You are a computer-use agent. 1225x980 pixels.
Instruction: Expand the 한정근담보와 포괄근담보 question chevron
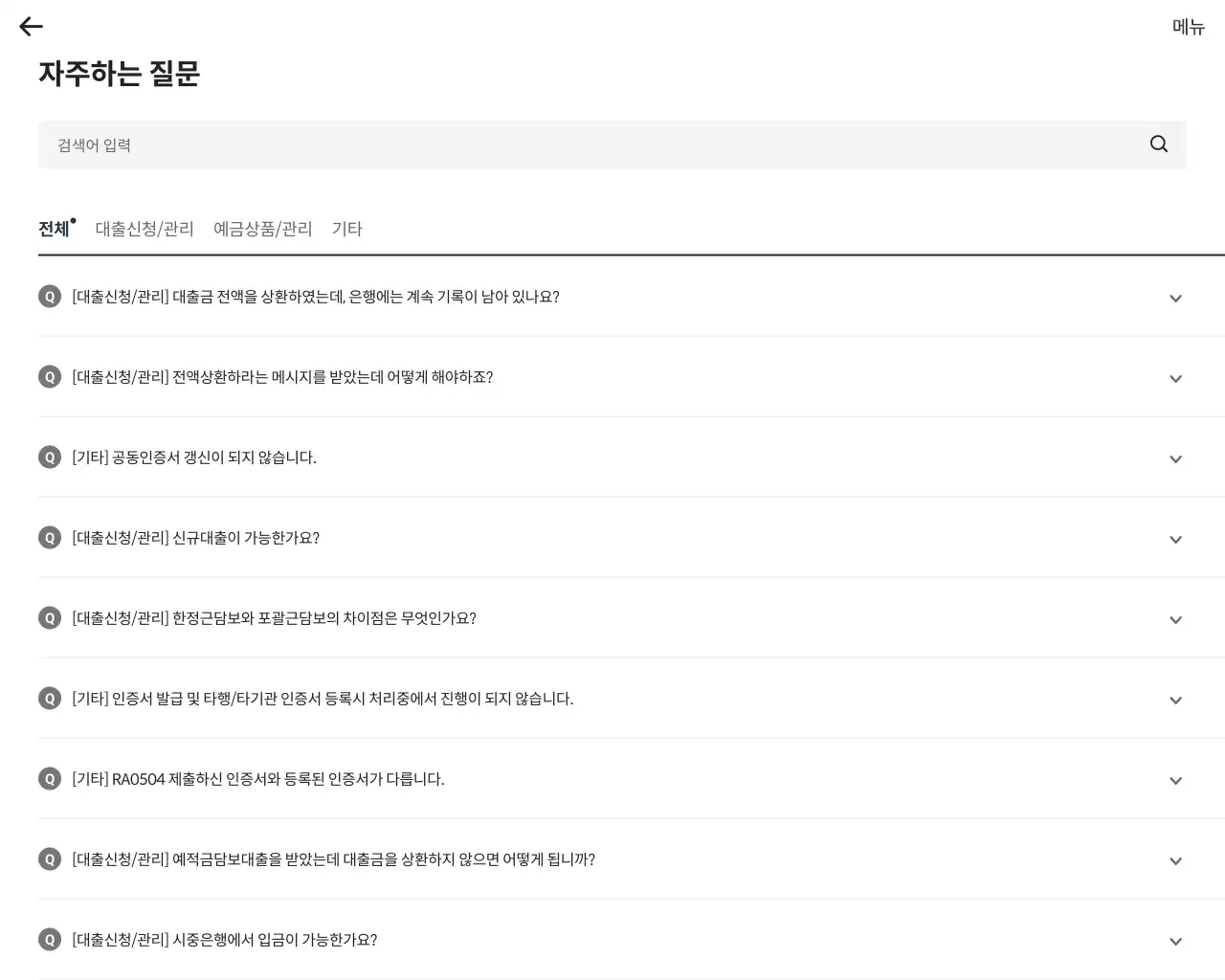tap(1176, 620)
